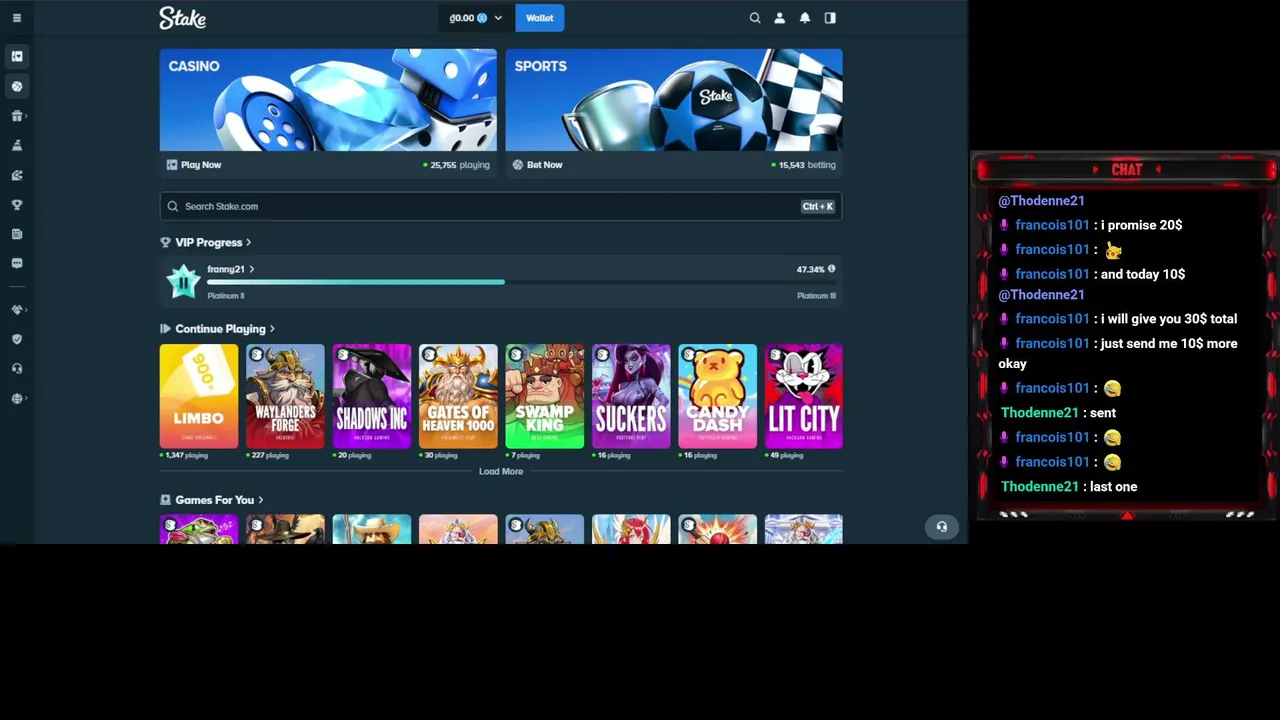Open the Suckers game

[631, 396]
